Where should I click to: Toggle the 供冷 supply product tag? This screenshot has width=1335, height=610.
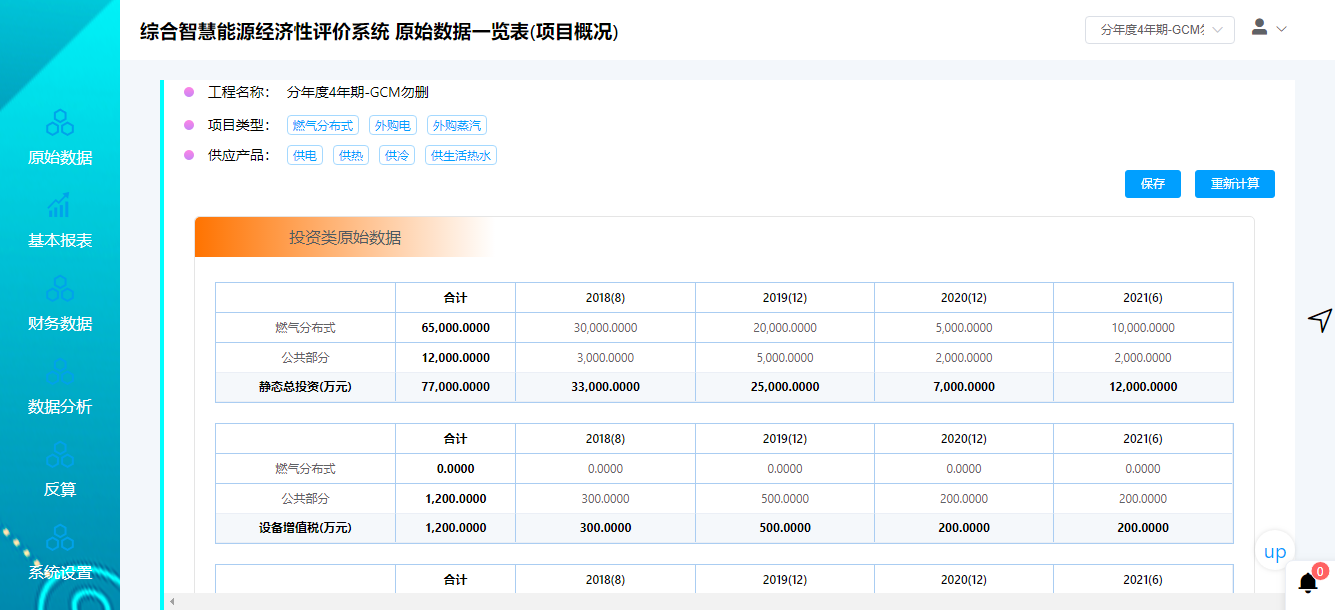click(397, 156)
